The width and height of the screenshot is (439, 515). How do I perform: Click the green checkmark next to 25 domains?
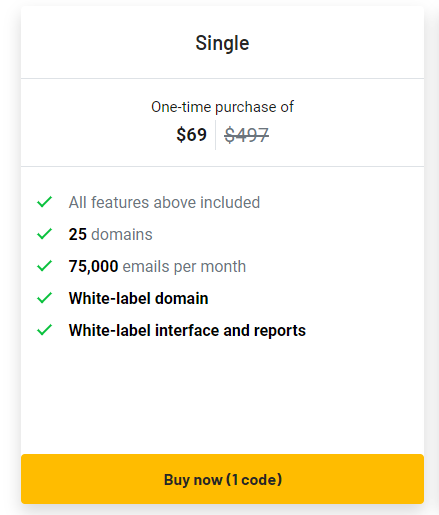click(x=44, y=234)
